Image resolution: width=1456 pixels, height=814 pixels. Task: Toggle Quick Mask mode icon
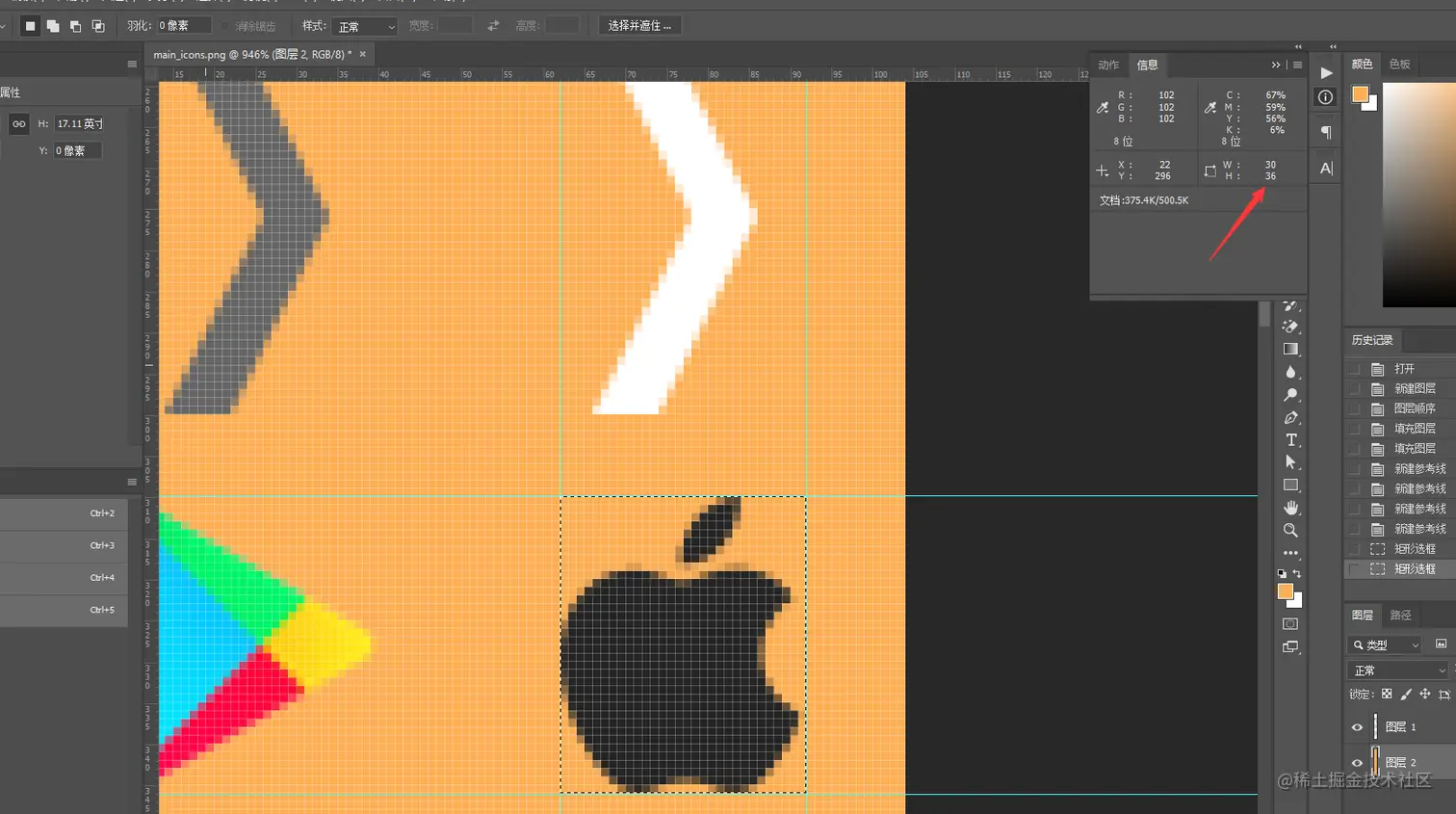click(x=1290, y=624)
